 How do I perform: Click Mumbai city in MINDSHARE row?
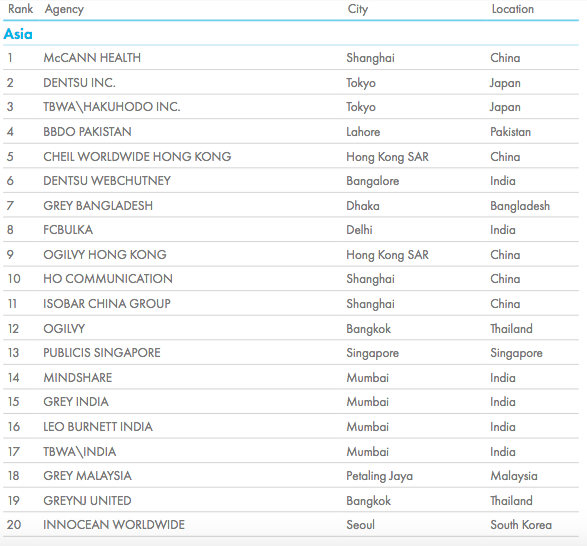[368, 377]
